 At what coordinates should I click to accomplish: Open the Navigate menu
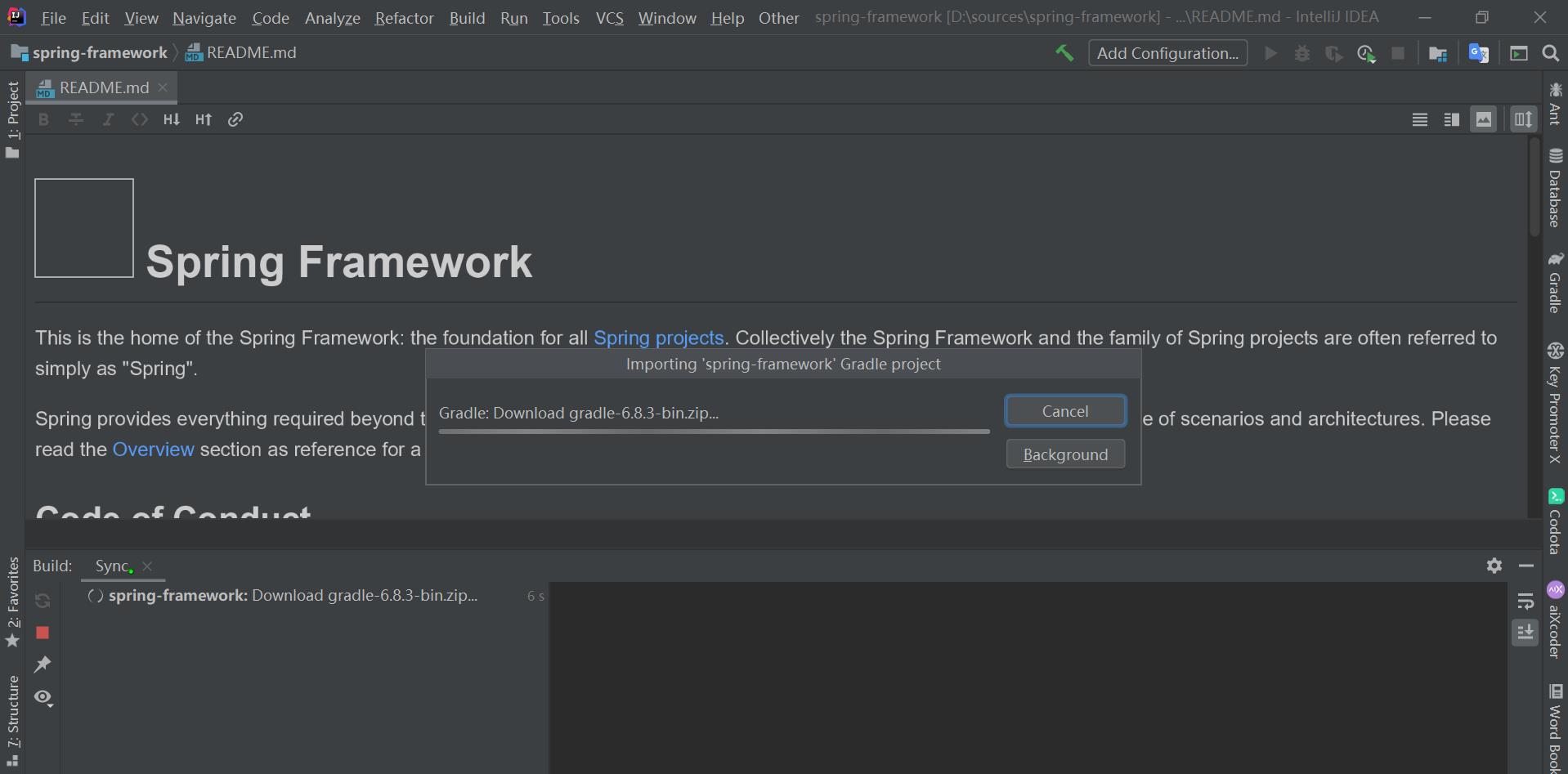pyautogui.click(x=204, y=17)
